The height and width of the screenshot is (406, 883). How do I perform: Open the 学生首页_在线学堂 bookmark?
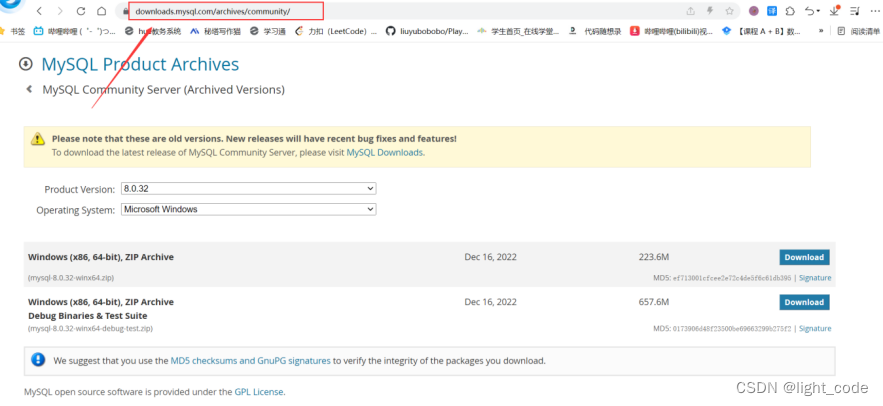[x=518, y=32]
